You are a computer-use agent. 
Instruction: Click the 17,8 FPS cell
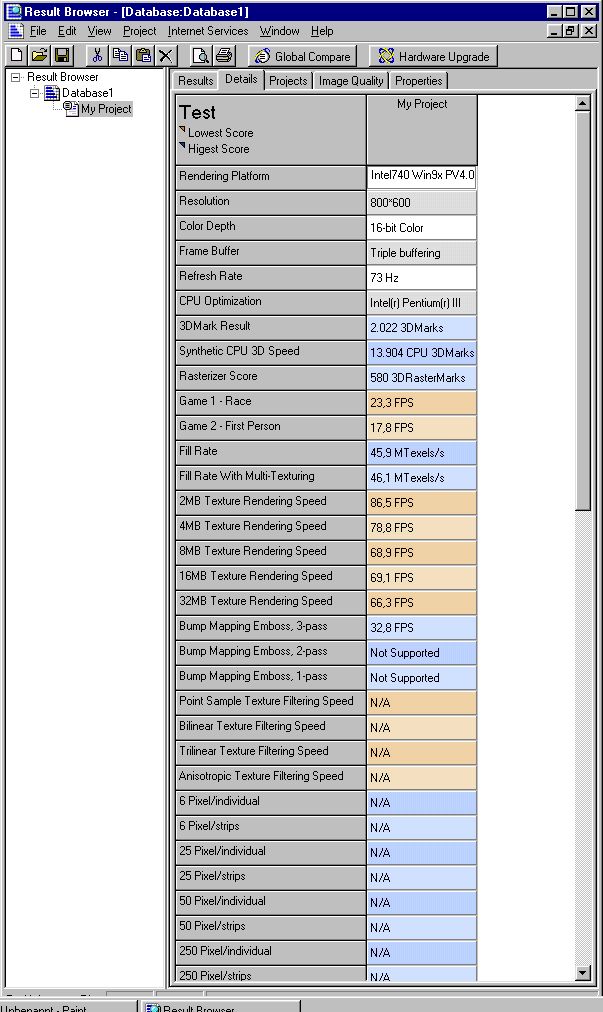pos(422,427)
